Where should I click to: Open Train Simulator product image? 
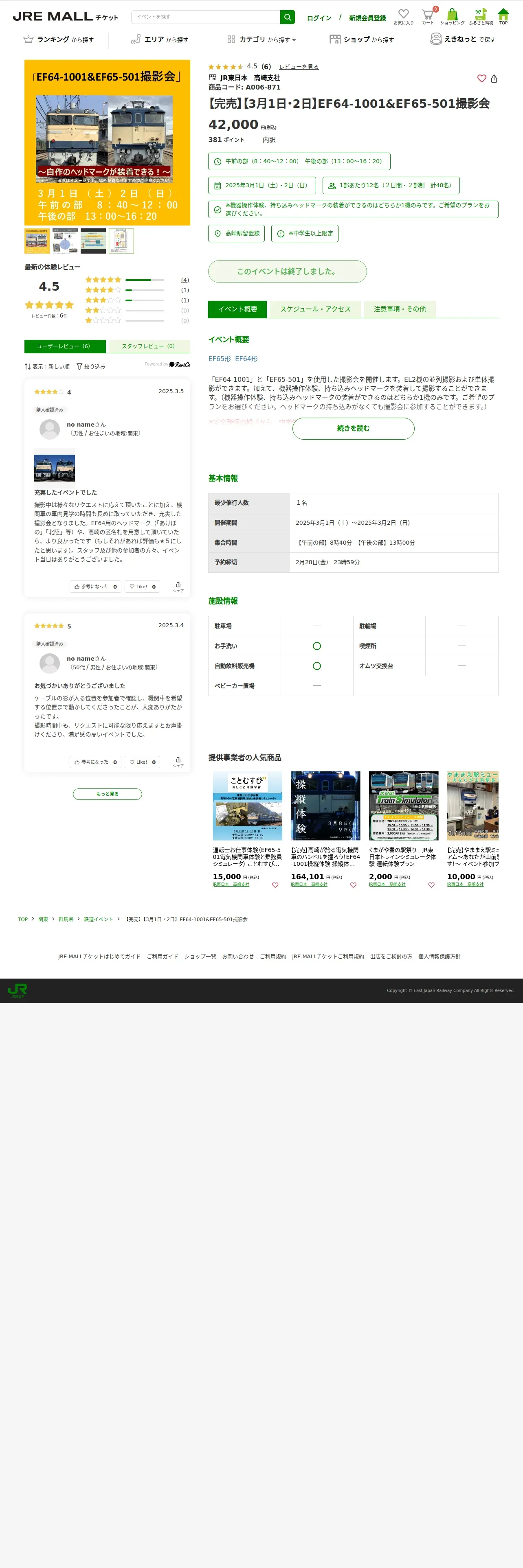404,806
